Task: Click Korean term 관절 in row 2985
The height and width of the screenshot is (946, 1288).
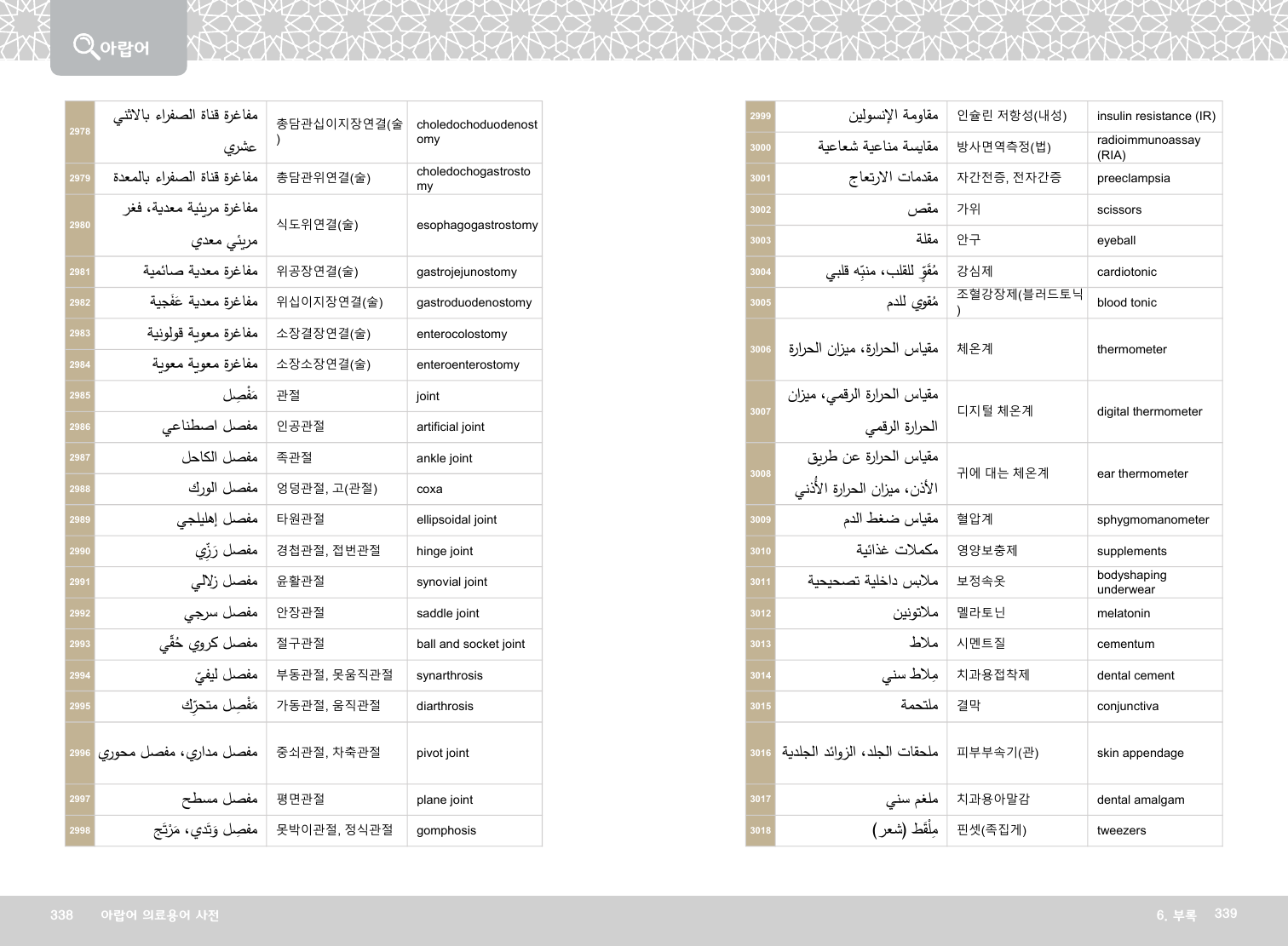Action: (288, 396)
